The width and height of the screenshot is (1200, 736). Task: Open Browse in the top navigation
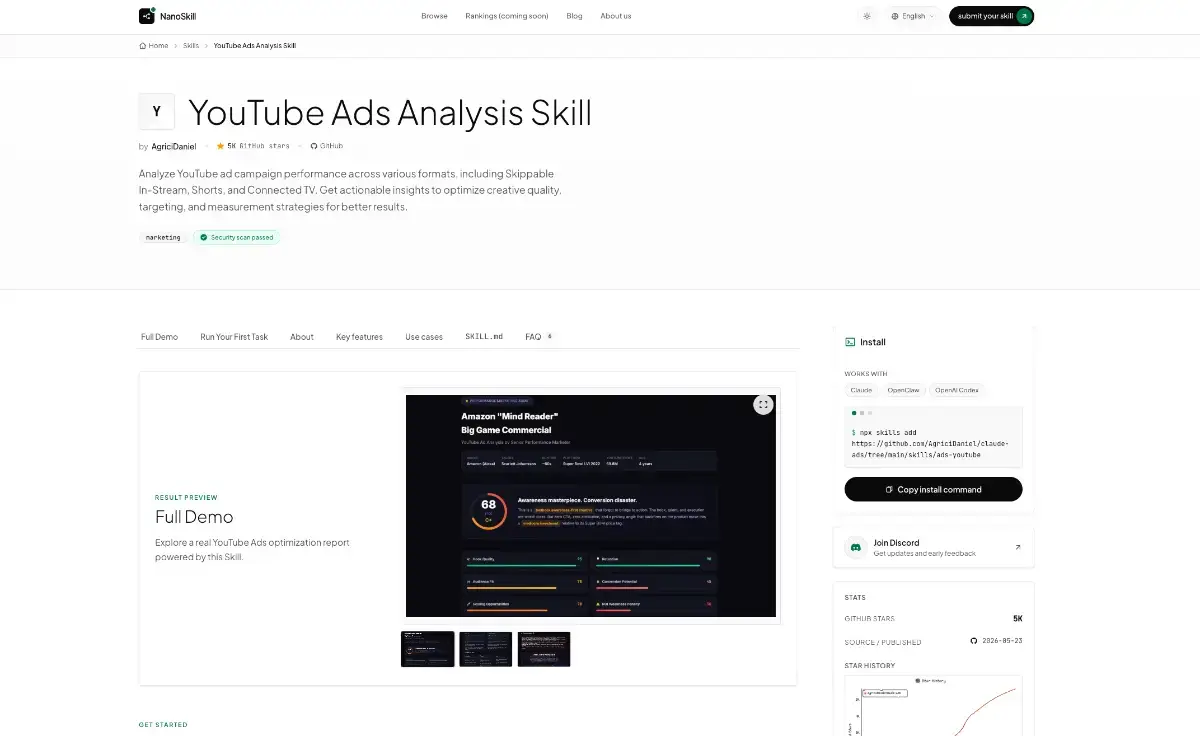[x=434, y=16]
